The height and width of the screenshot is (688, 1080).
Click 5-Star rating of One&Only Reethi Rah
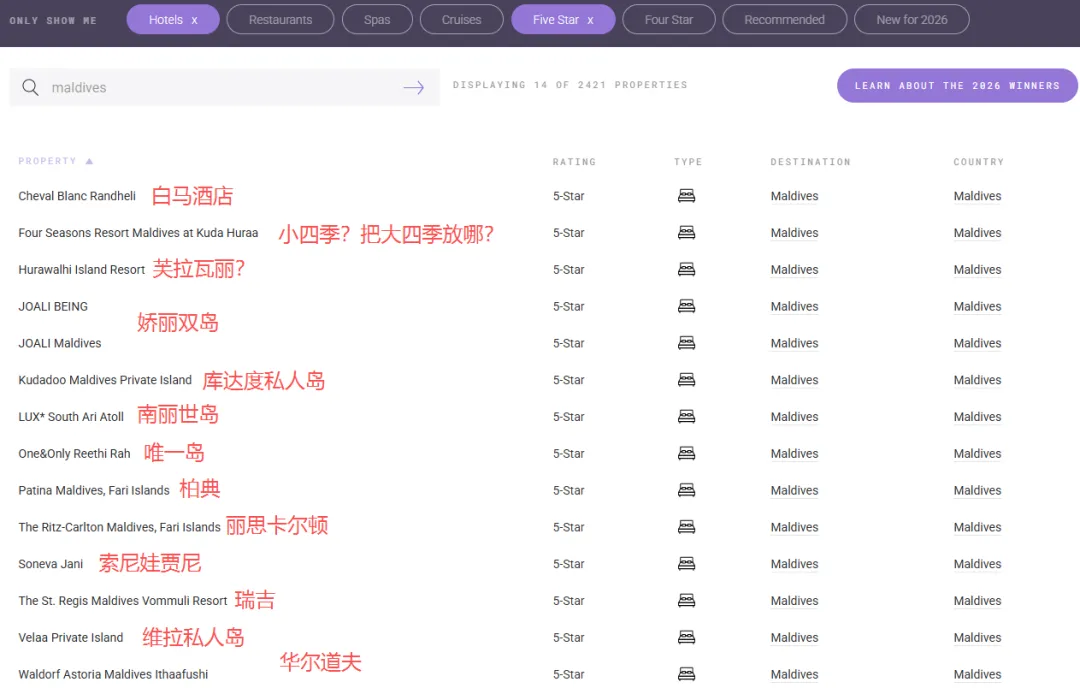pos(568,453)
